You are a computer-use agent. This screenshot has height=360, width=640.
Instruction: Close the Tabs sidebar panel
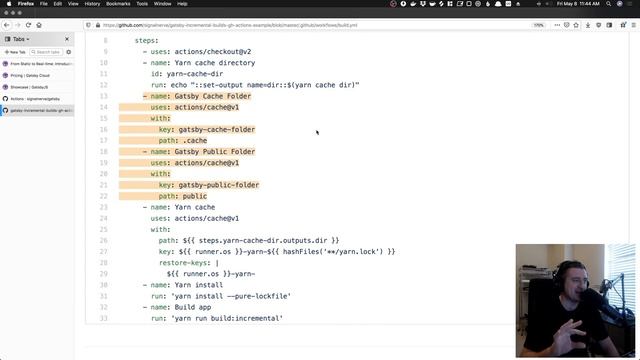click(x=67, y=39)
